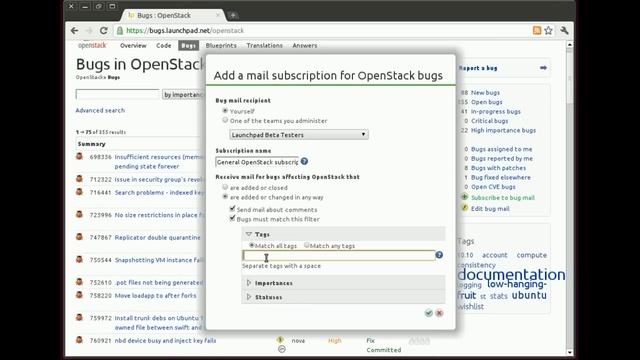Reload the page with refresh icon
Image resolution: width=640 pixels, height=360 pixels.
(104, 31)
